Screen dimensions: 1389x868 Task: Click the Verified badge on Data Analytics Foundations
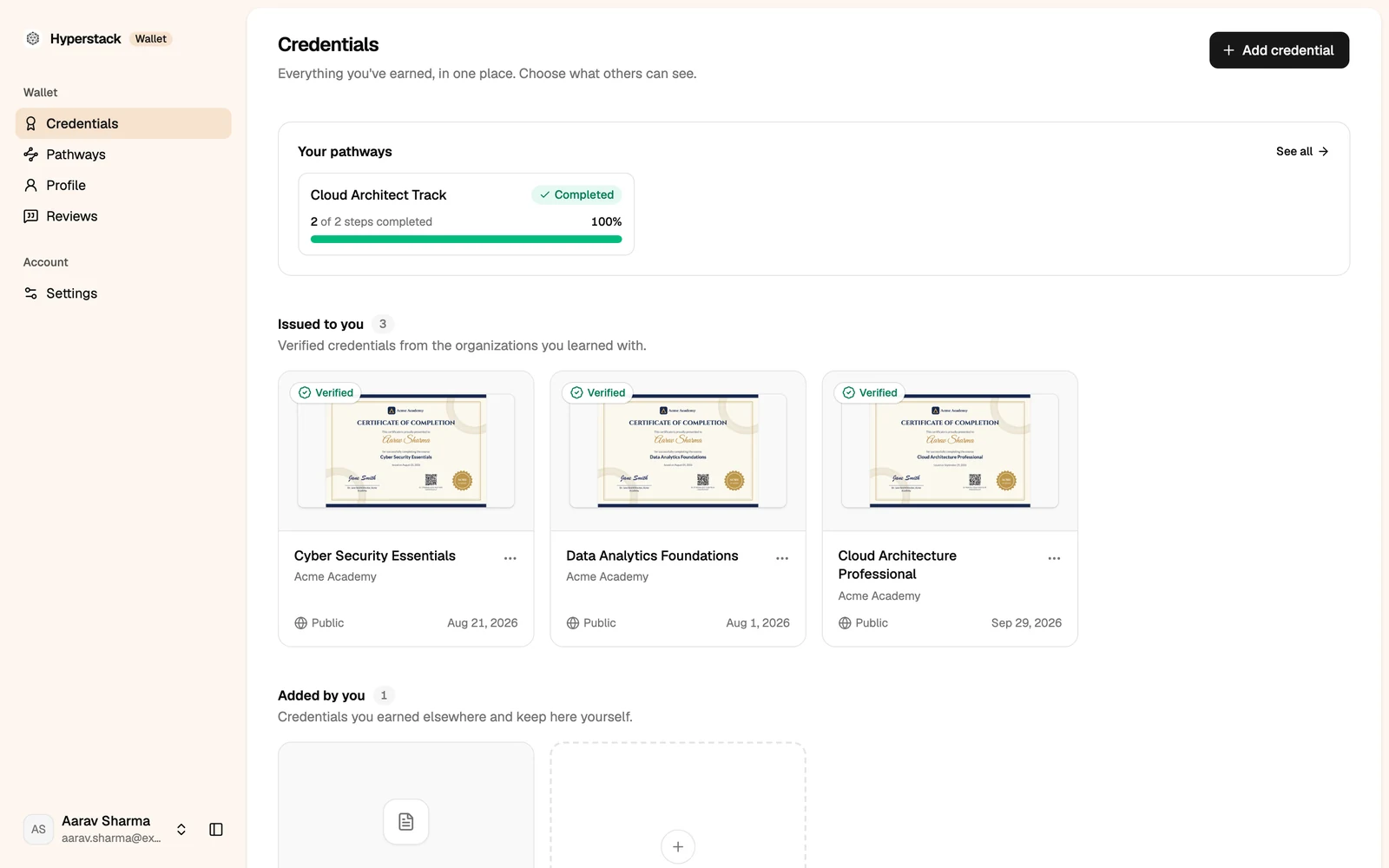597,392
